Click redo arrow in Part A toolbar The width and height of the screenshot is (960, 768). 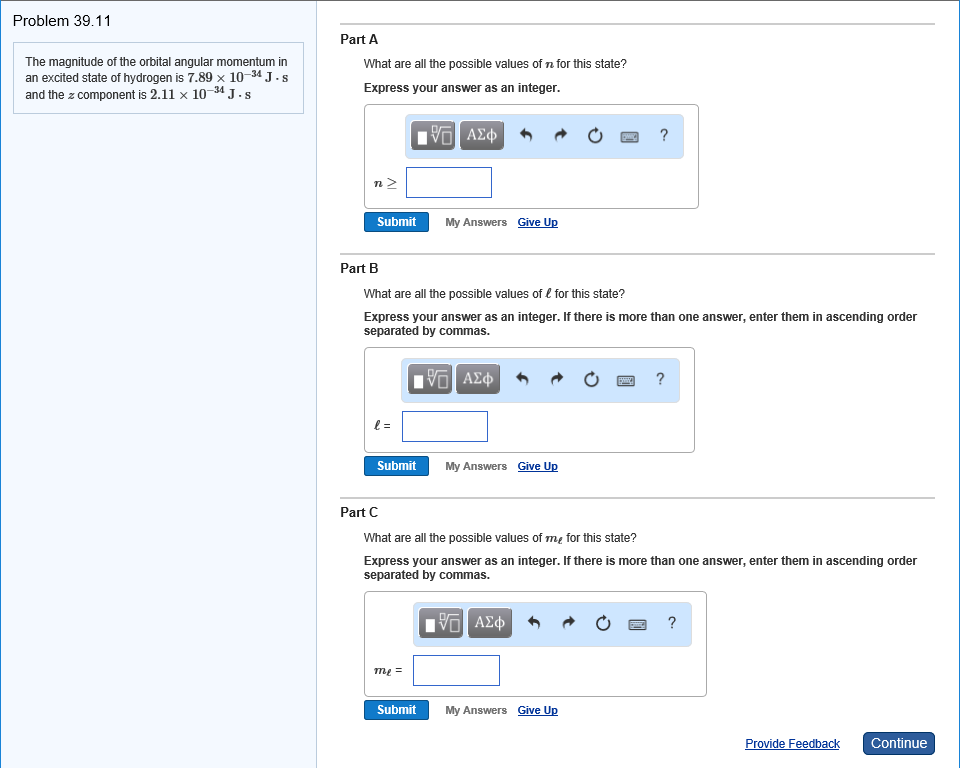click(x=561, y=135)
